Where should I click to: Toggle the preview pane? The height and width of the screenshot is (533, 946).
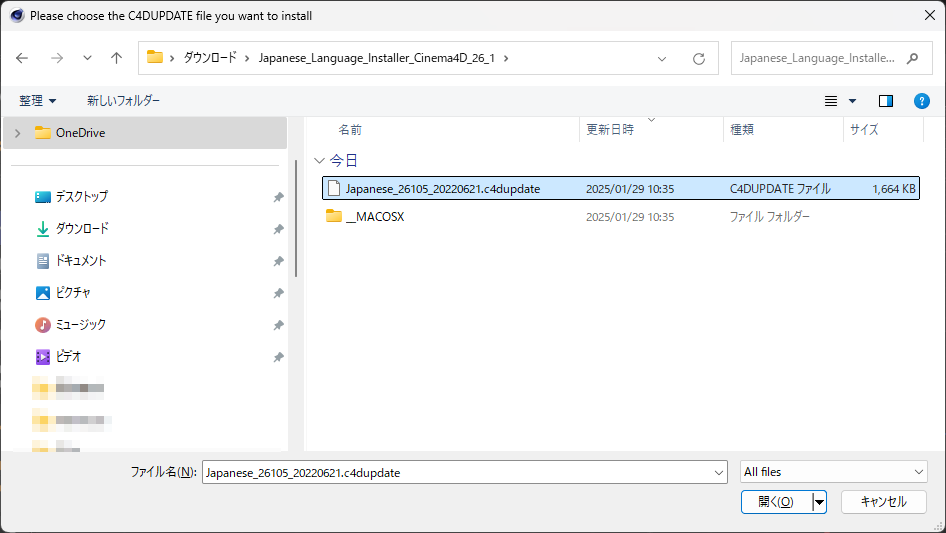886,101
